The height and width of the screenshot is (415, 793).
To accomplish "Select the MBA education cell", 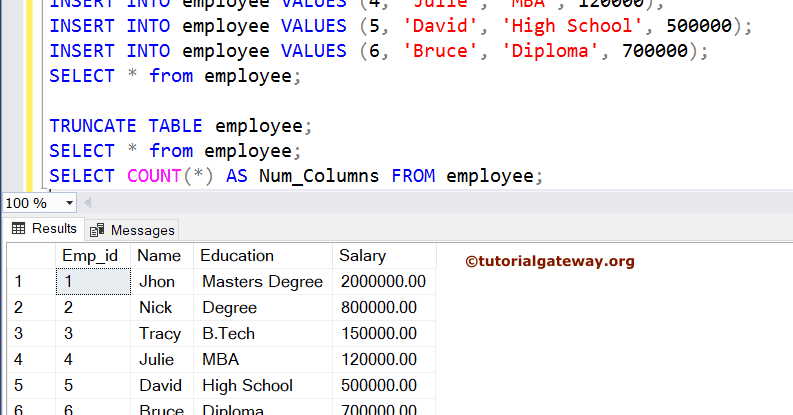I will click(263, 359).
